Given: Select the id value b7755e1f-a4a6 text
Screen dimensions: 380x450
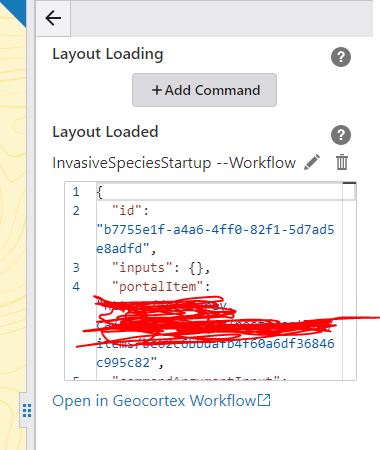Looking at the screenshot, I should [x=215, y=239].
